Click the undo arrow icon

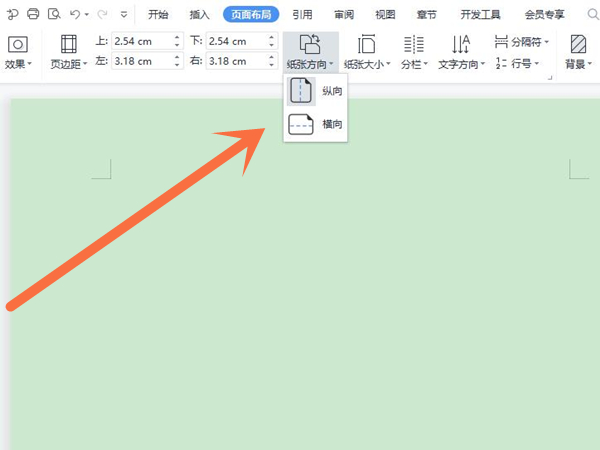(75, 15)
